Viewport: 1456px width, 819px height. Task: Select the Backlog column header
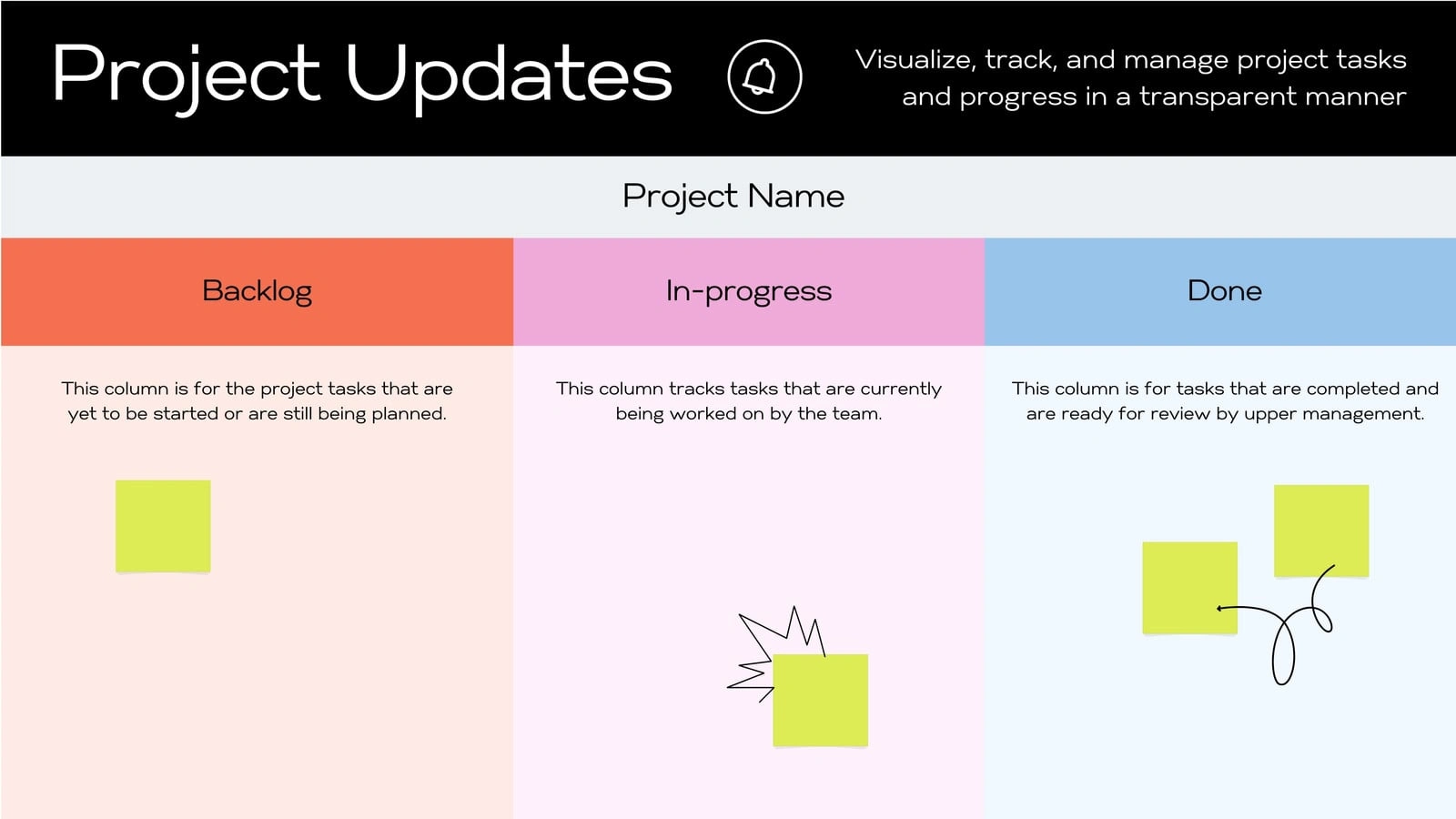[x=258, y=291]
